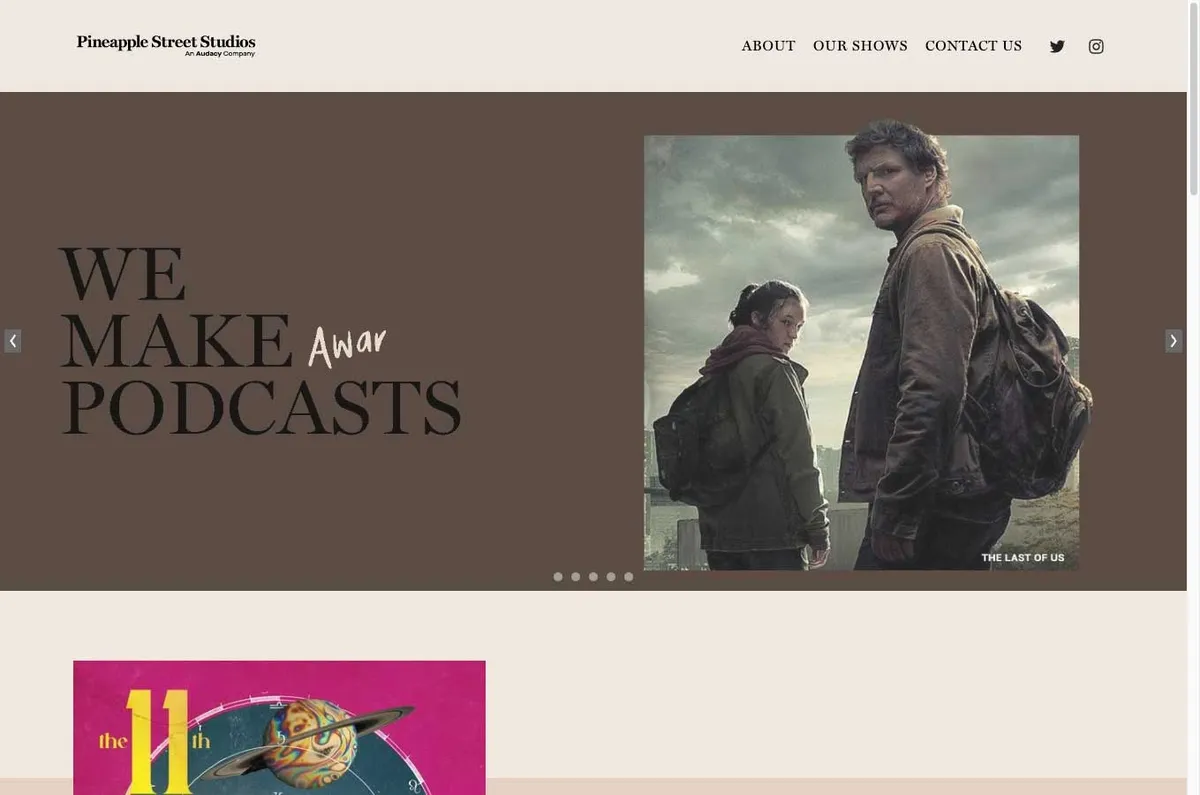Select the fourth carousel dot indicator
The width and height of the screenshot is (1200, 795).
click(x=611, y=577)
